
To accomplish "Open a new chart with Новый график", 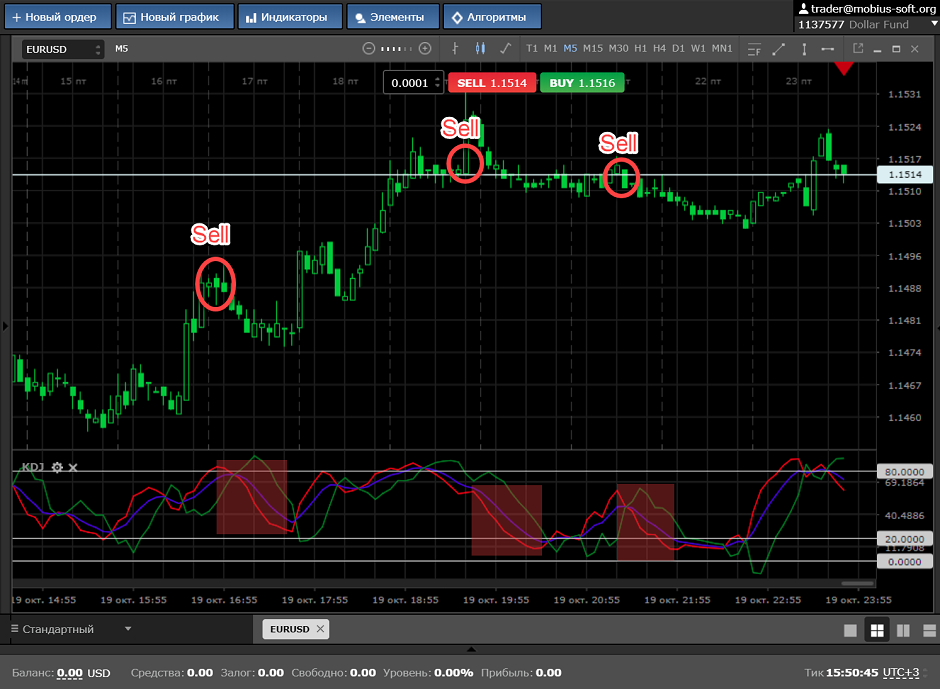I will point(174,17).
